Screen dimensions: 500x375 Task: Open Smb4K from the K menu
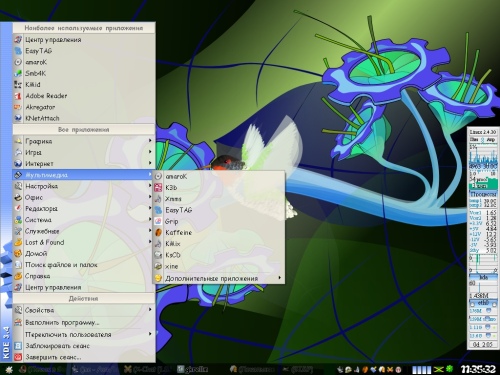tap(84, 74)
